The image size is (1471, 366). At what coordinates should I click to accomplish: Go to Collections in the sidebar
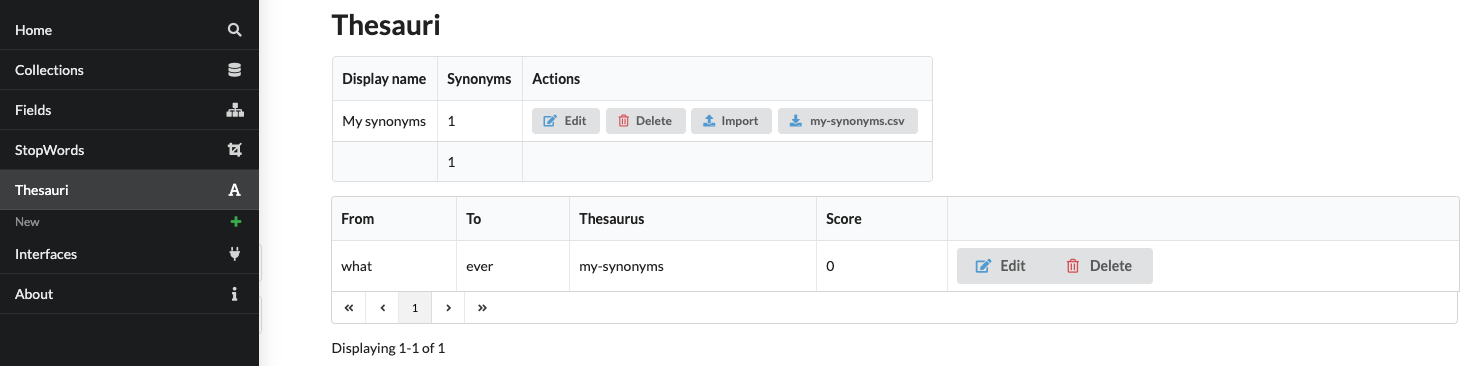[129, 70]
